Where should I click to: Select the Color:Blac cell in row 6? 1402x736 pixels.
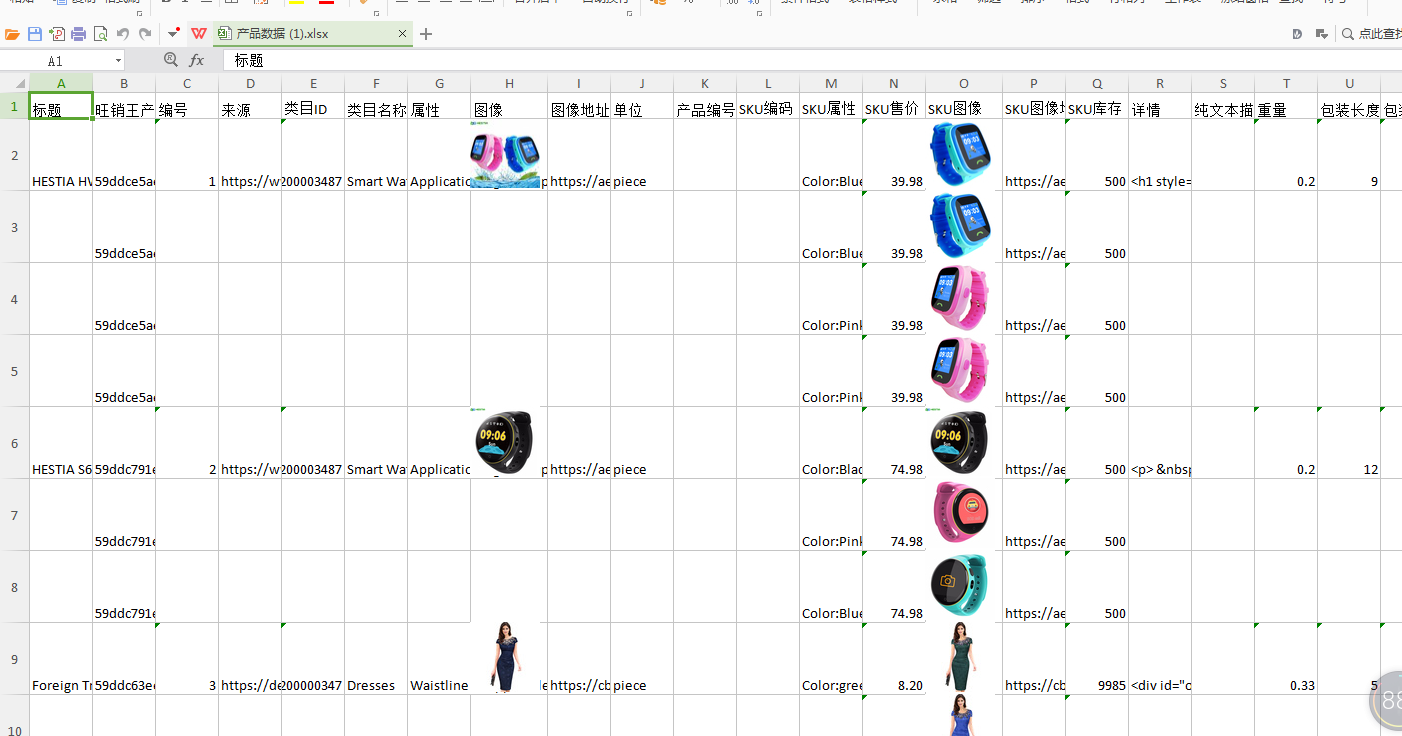(x=831, y=443)
